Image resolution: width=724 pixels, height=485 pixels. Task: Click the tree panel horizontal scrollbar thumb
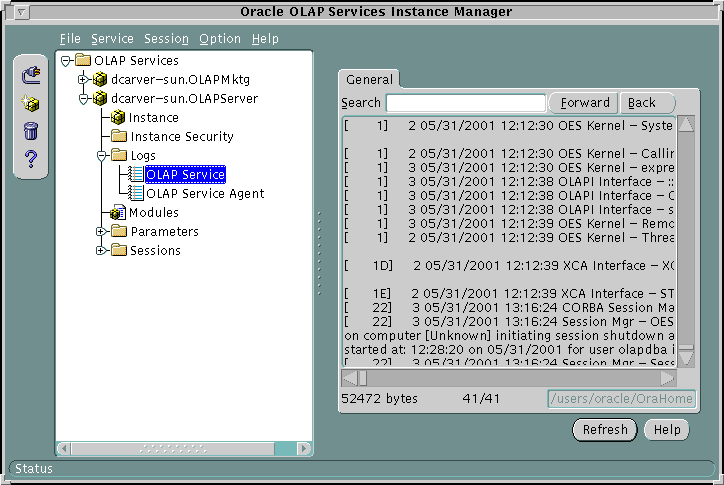pyautogui.click(x=173, y=448)
